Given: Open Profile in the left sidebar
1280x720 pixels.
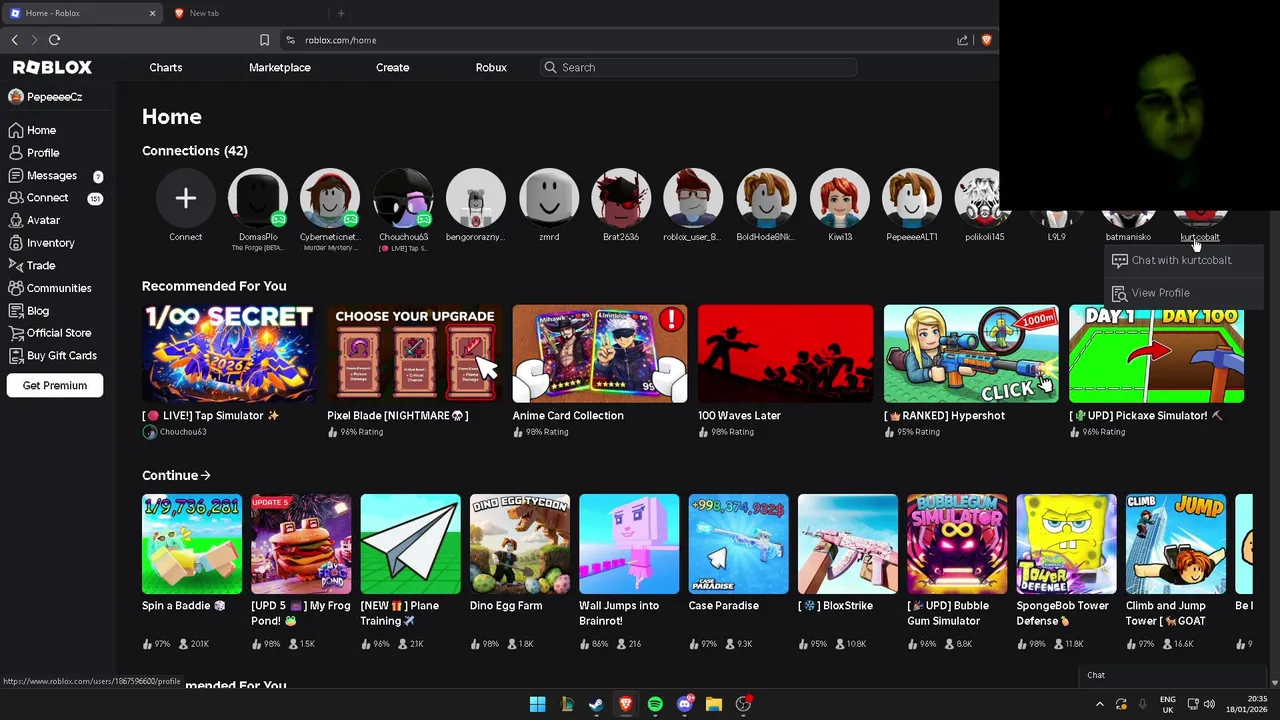Looking at the screenshot, I should coord(34,153).
